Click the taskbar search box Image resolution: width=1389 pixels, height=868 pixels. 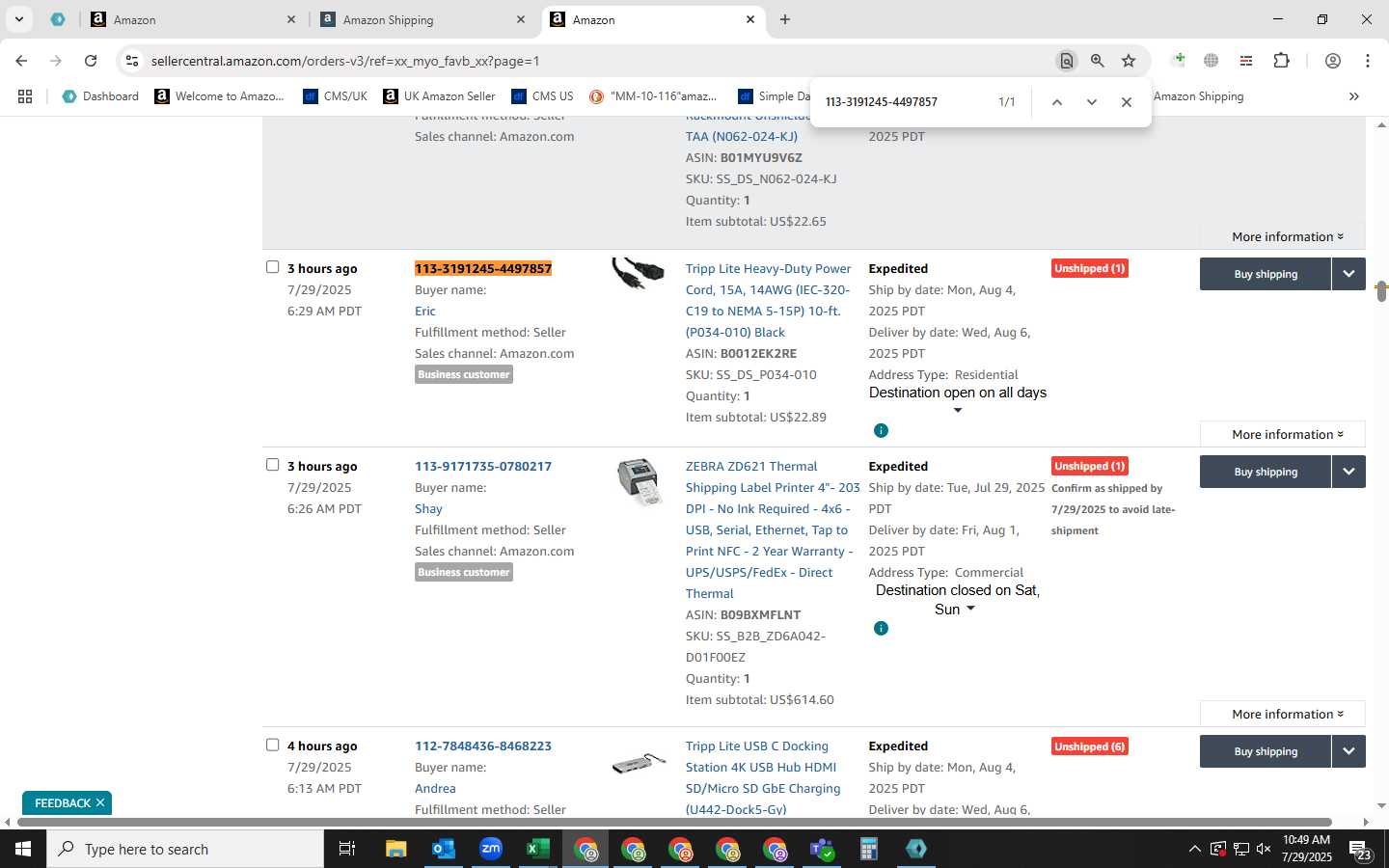pos(185,849)
